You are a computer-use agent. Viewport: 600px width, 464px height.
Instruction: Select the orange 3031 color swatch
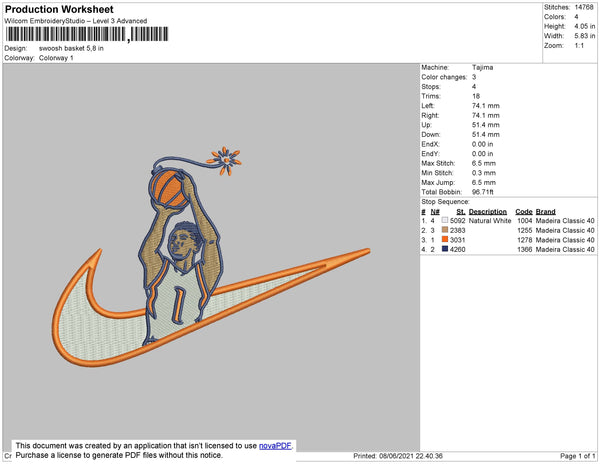click(445, 239)
